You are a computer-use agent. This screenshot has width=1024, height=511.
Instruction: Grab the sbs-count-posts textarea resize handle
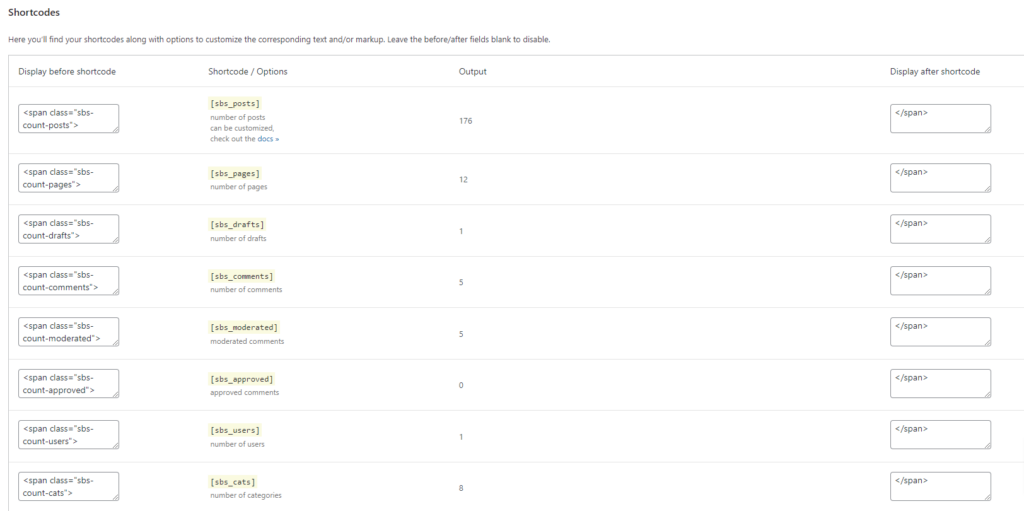115,130
